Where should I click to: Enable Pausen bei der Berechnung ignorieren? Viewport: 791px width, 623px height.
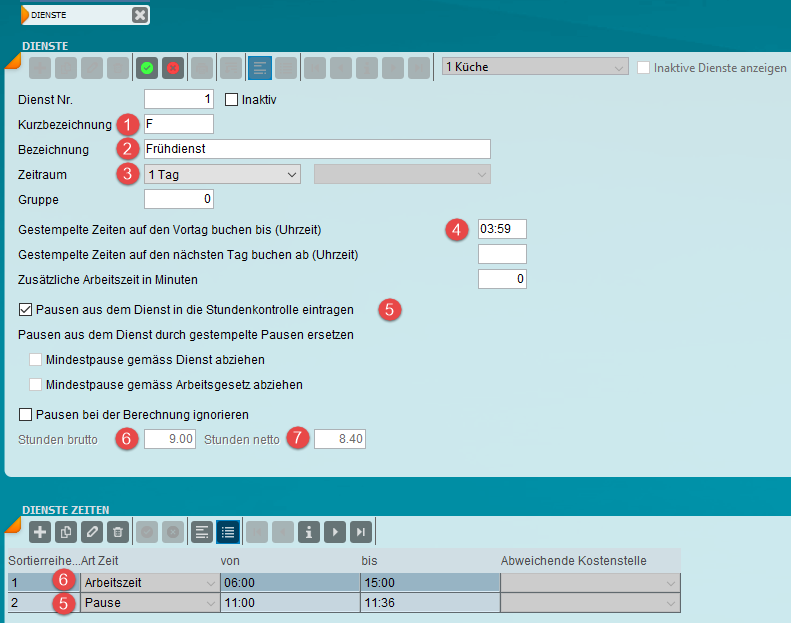click(x=26, y=414)
